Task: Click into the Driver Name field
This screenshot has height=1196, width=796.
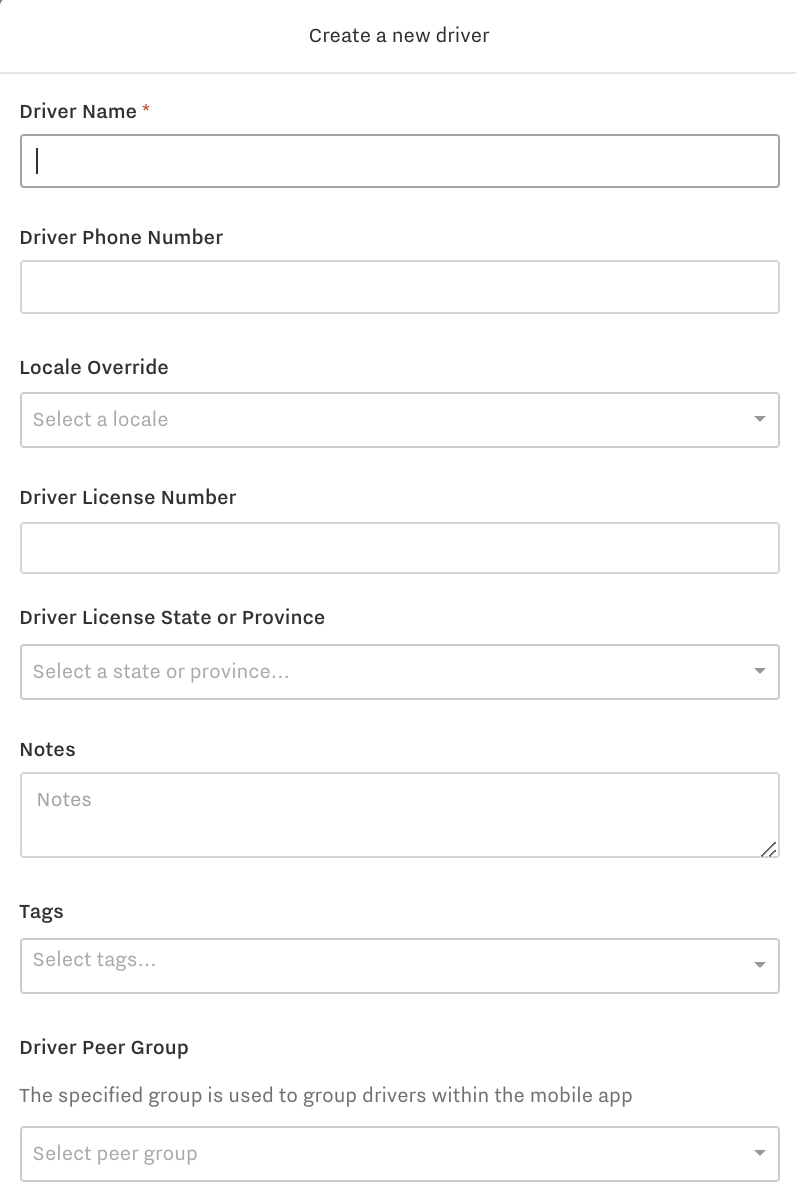Action: [x=400, y=160]
